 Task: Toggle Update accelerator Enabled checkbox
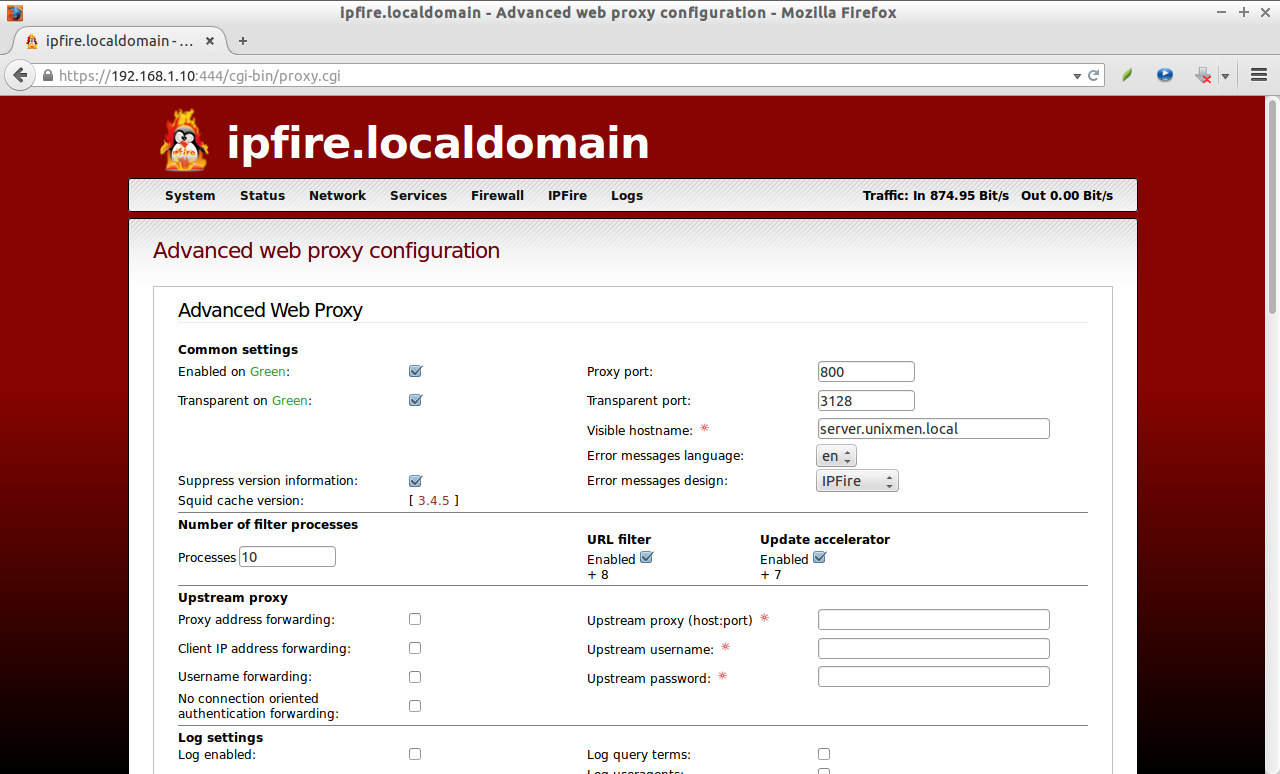pyautogui.click(x=819, y=558)
